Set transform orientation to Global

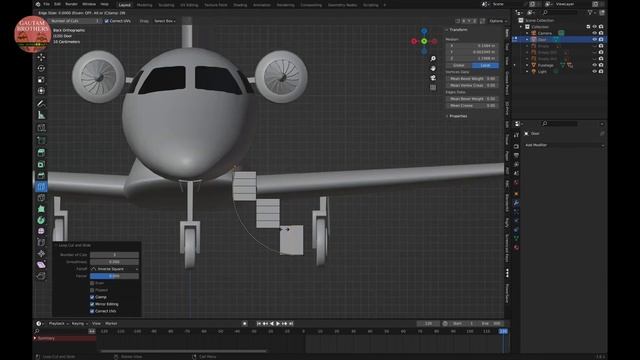coord(459,65)
